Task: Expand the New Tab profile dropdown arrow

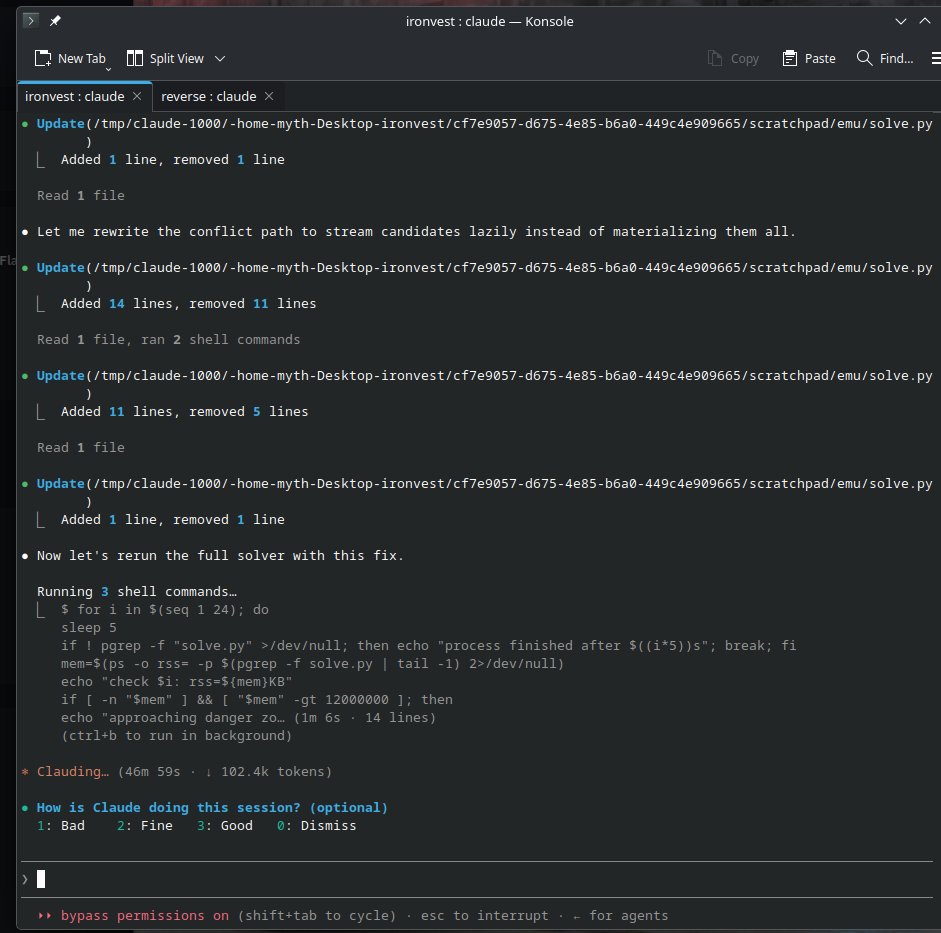Action: coord(109,69)
